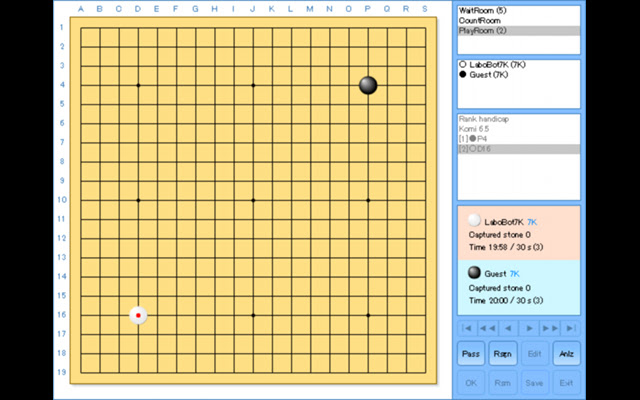Click the black stone at P4

click(368, 85)
